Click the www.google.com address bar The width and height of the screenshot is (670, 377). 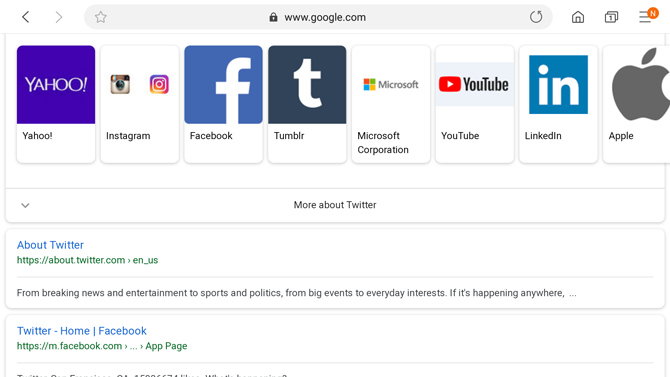[318, 17]
